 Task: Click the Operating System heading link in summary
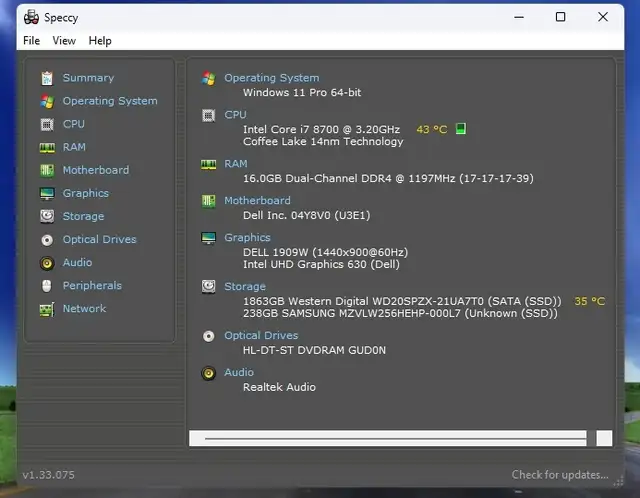[271, 78]
